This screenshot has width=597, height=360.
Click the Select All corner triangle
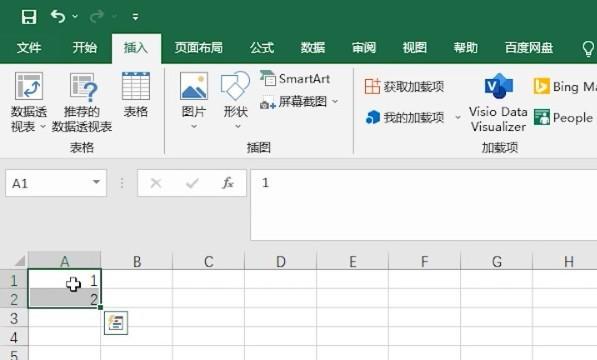[19, 261]
